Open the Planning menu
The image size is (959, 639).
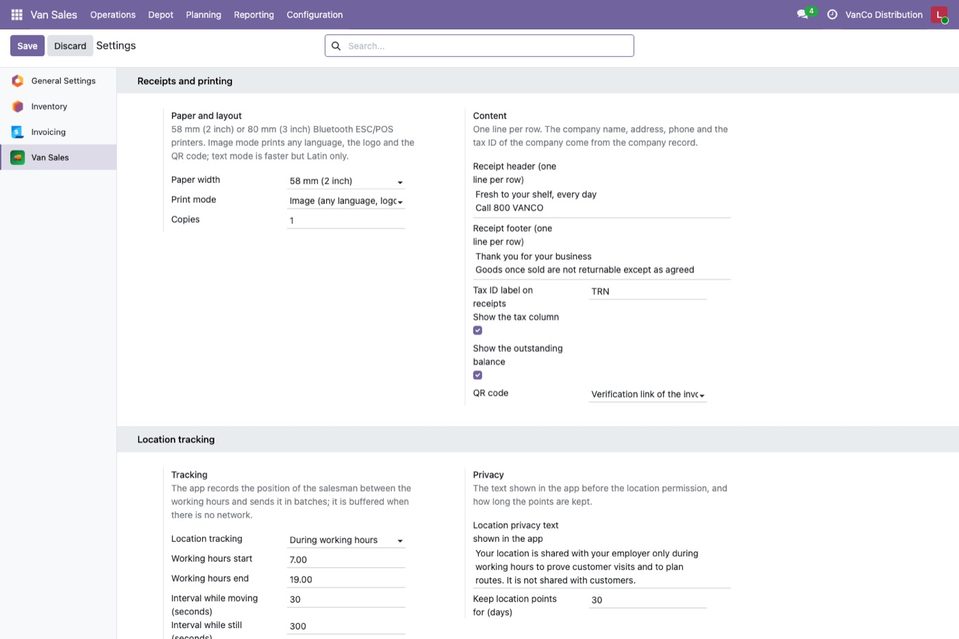204,15
